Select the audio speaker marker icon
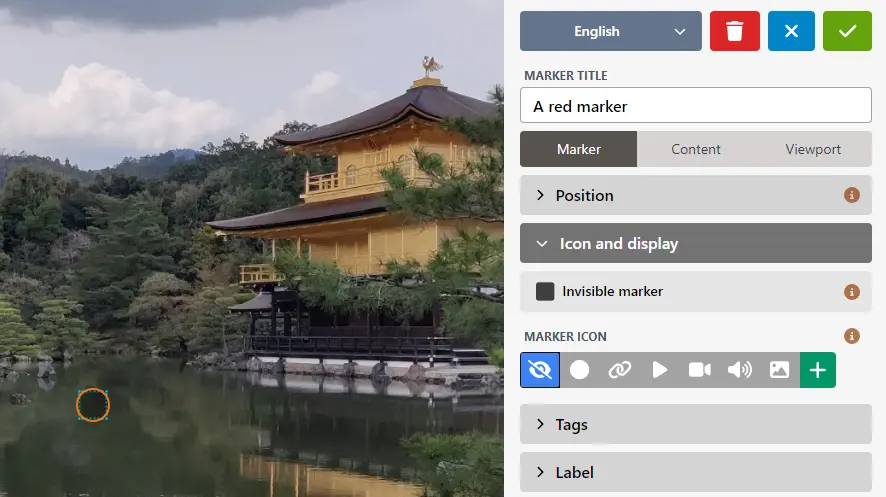This screenshot has width=886, height=497. click(x=740, y=370)
